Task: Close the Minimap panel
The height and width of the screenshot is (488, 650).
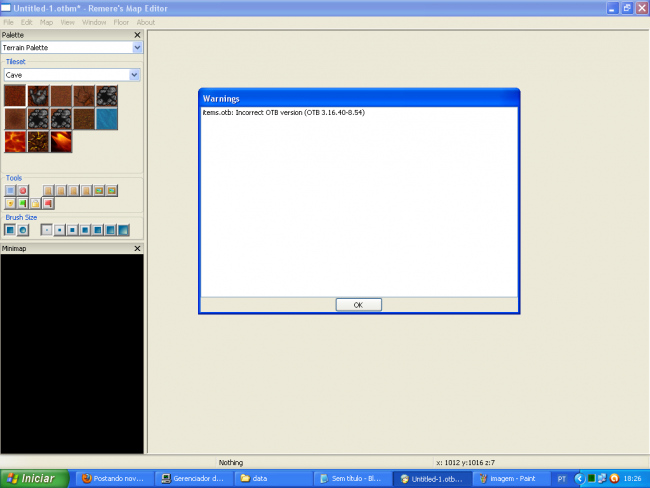Action: tap(138, 248)
